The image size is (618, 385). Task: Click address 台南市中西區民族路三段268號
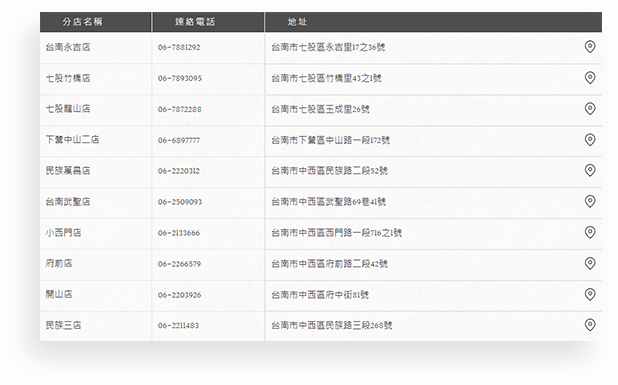[x=331, y=325]
